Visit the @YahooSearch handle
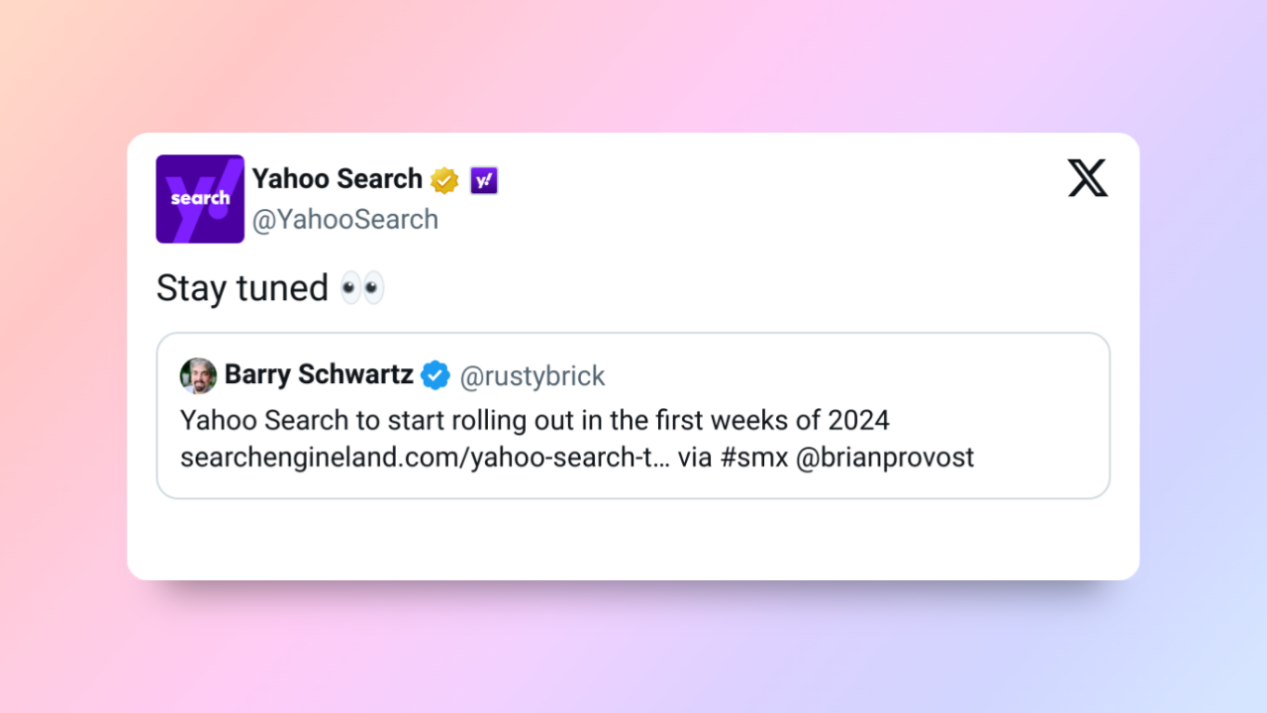This screenshot has height=713, width=1267. tap(345, 220)
